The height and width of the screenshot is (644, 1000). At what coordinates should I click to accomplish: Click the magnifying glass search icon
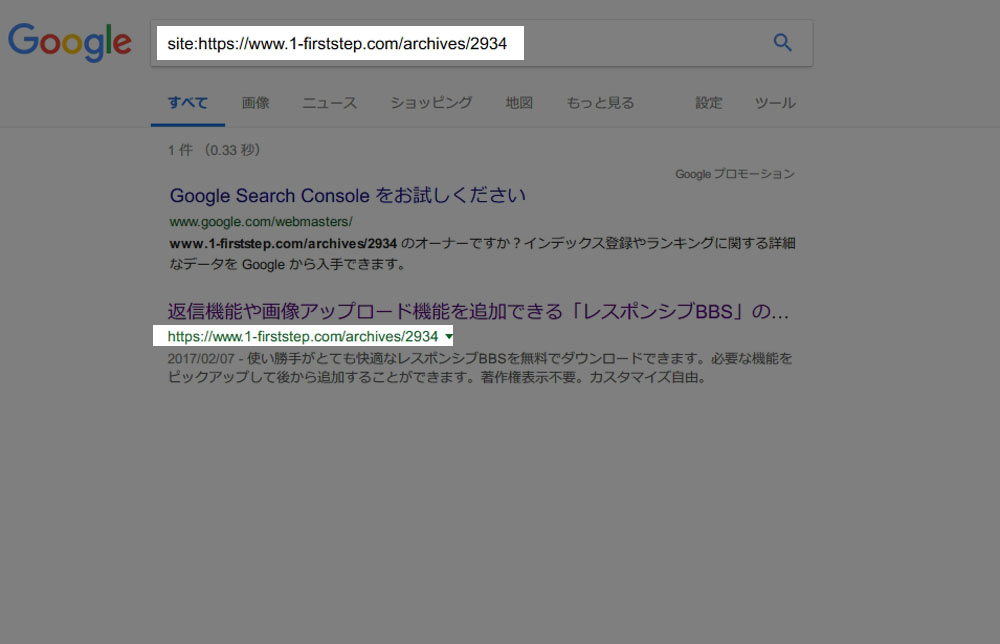783,43
